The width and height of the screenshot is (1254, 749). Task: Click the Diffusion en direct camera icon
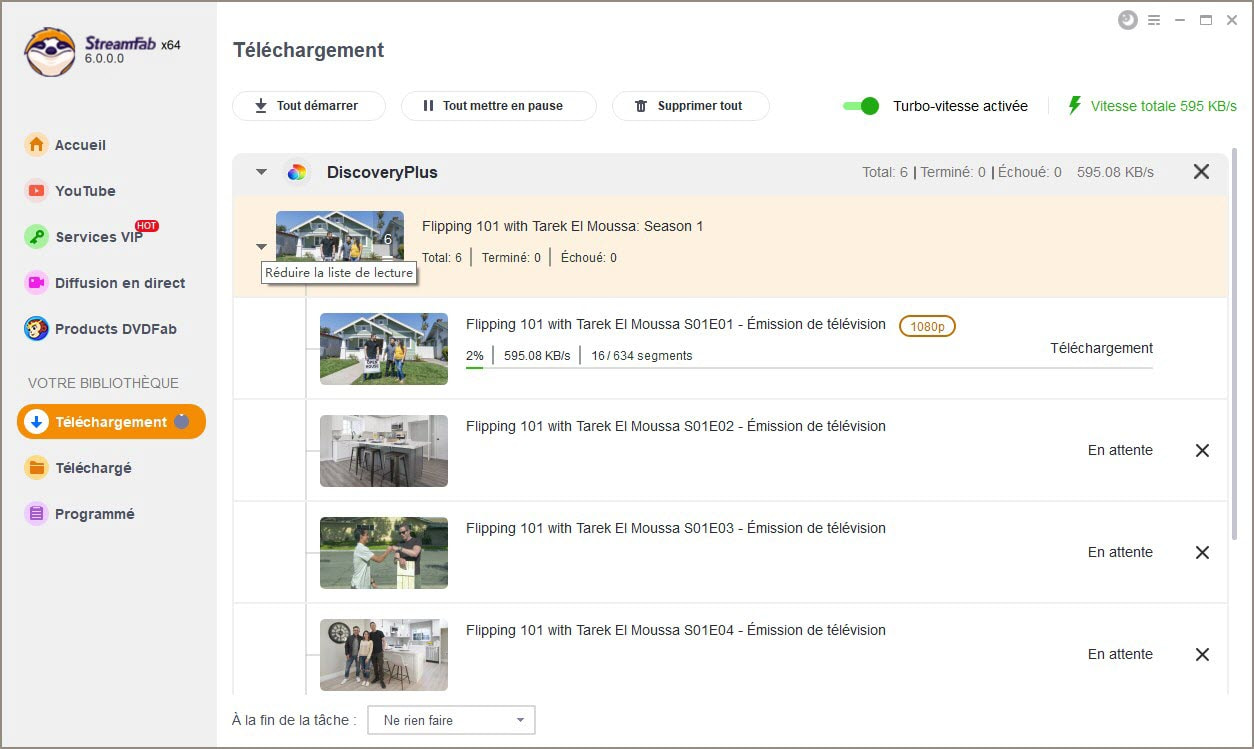point(36,283)
